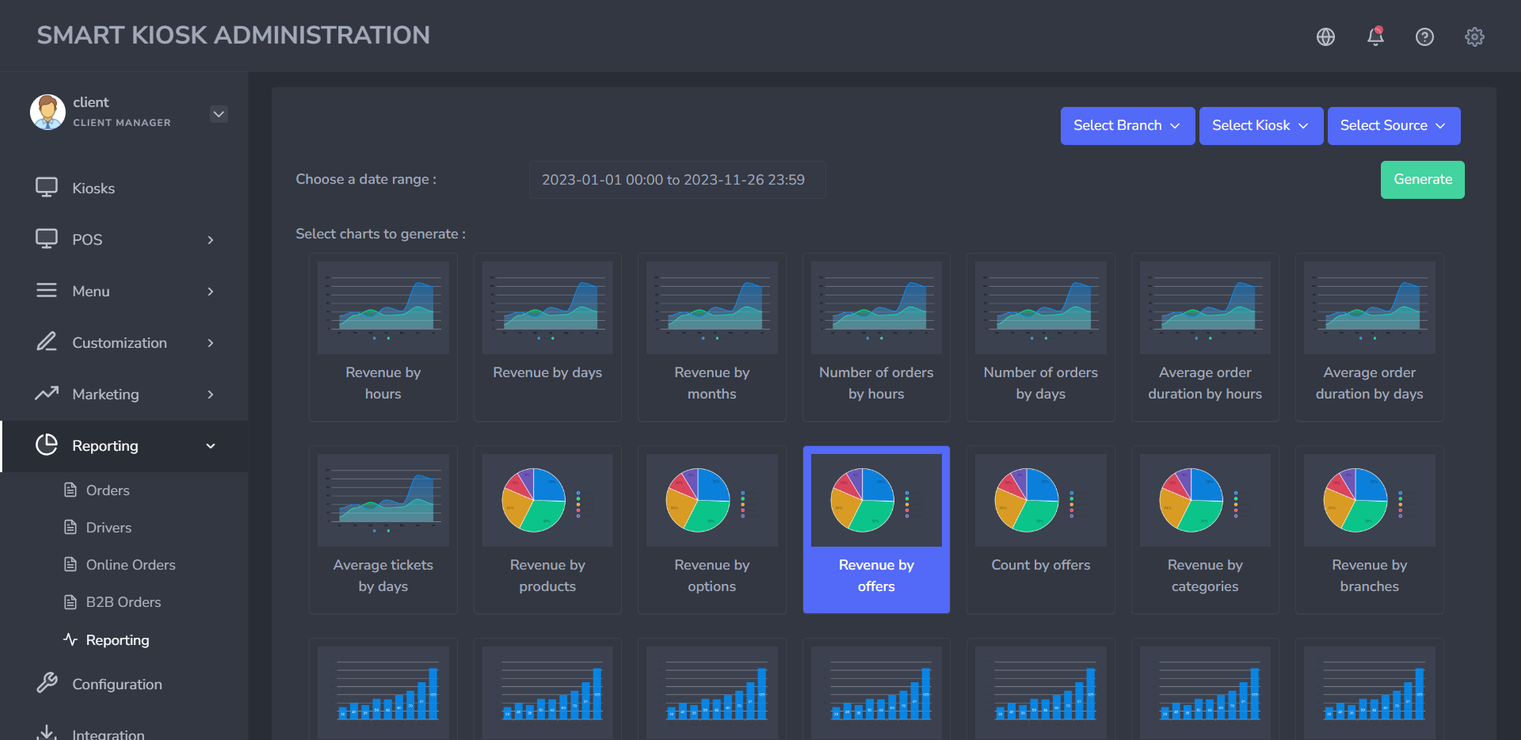
Task: Click the SMART KIOSK ADMINISTRATION title
Action: point(233,35)
